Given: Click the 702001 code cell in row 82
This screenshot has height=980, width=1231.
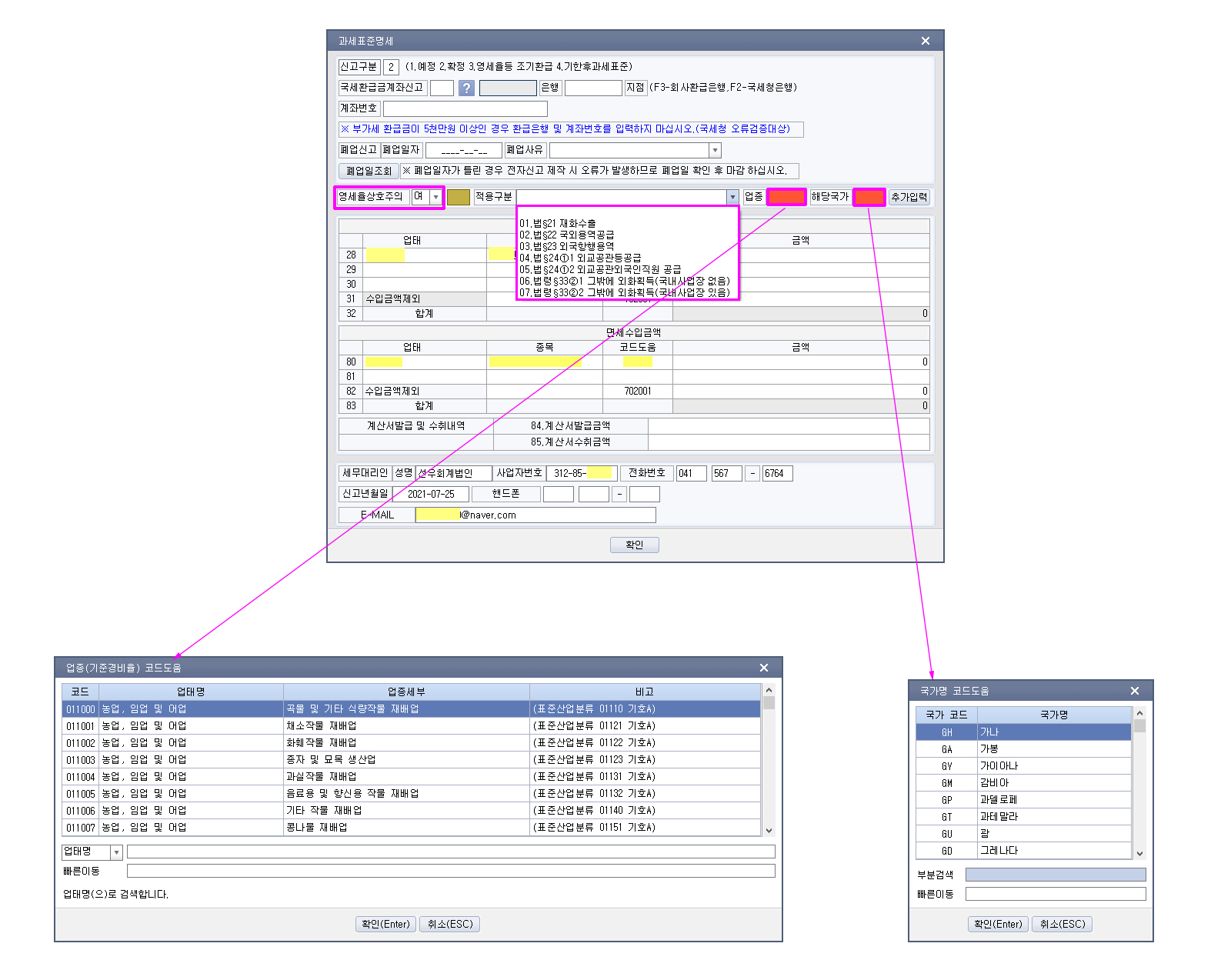Looking at the screenshot, I should [x=638, y=391].
